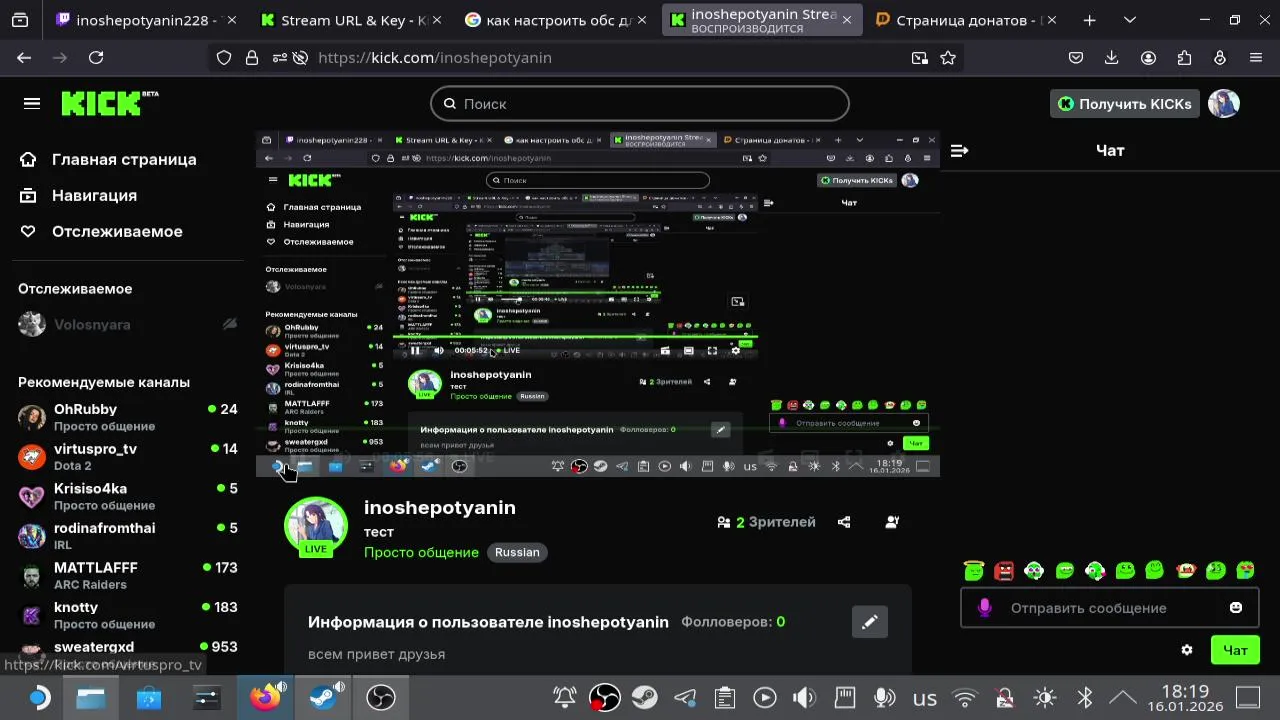Bookmark this page with the star icon
The width and height of the screenshot is (1280, 720).
coord(948,58)
